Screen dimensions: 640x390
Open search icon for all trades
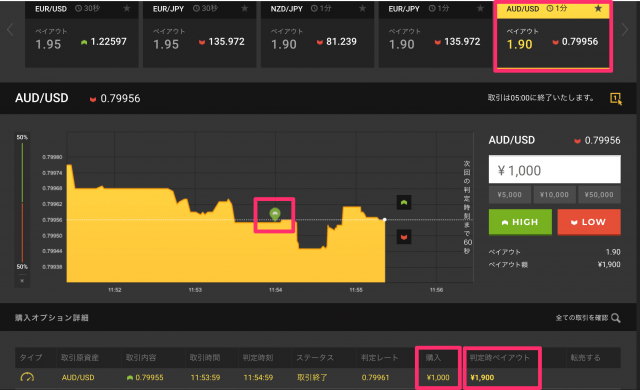click(616, 318)
